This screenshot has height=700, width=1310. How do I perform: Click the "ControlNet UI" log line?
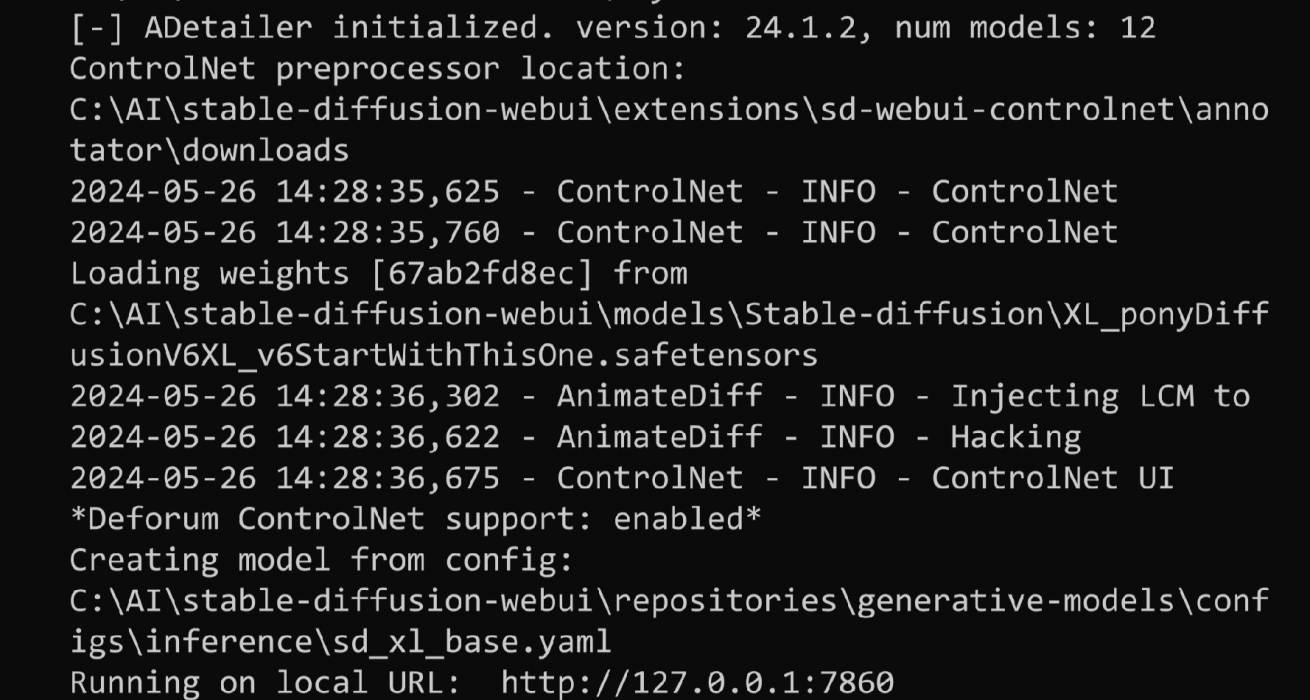coord(621,478)
